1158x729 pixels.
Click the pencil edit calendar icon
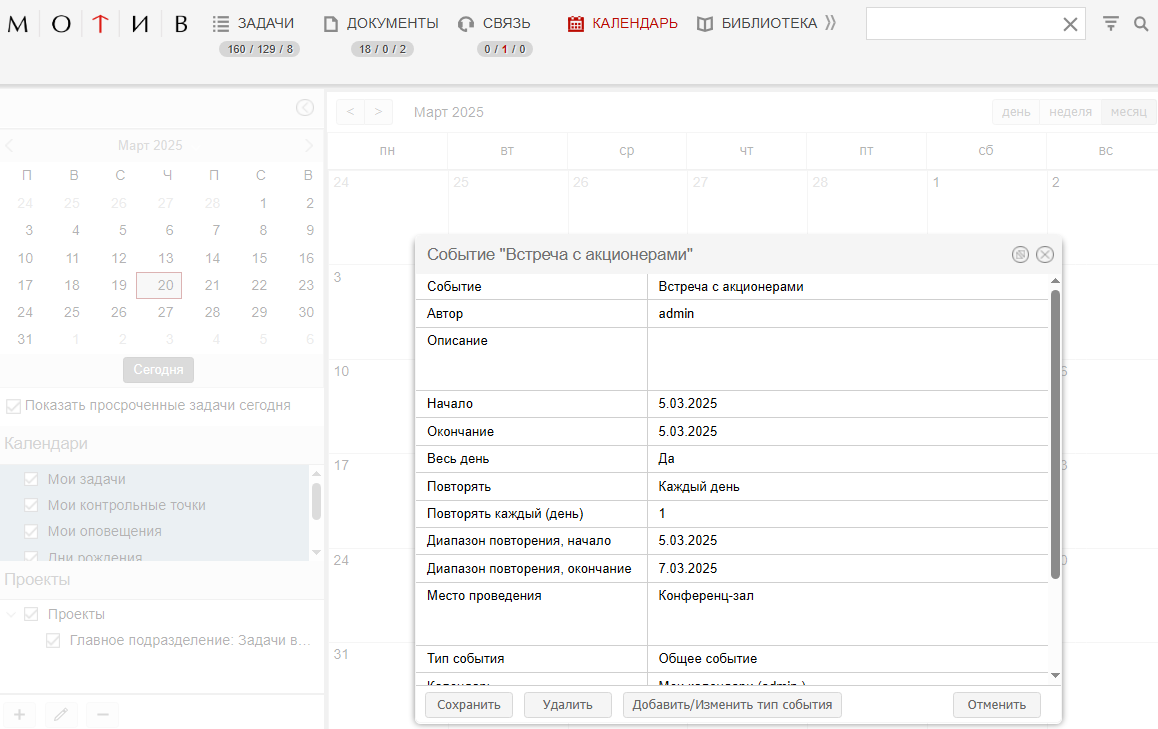tap(61, 714)
